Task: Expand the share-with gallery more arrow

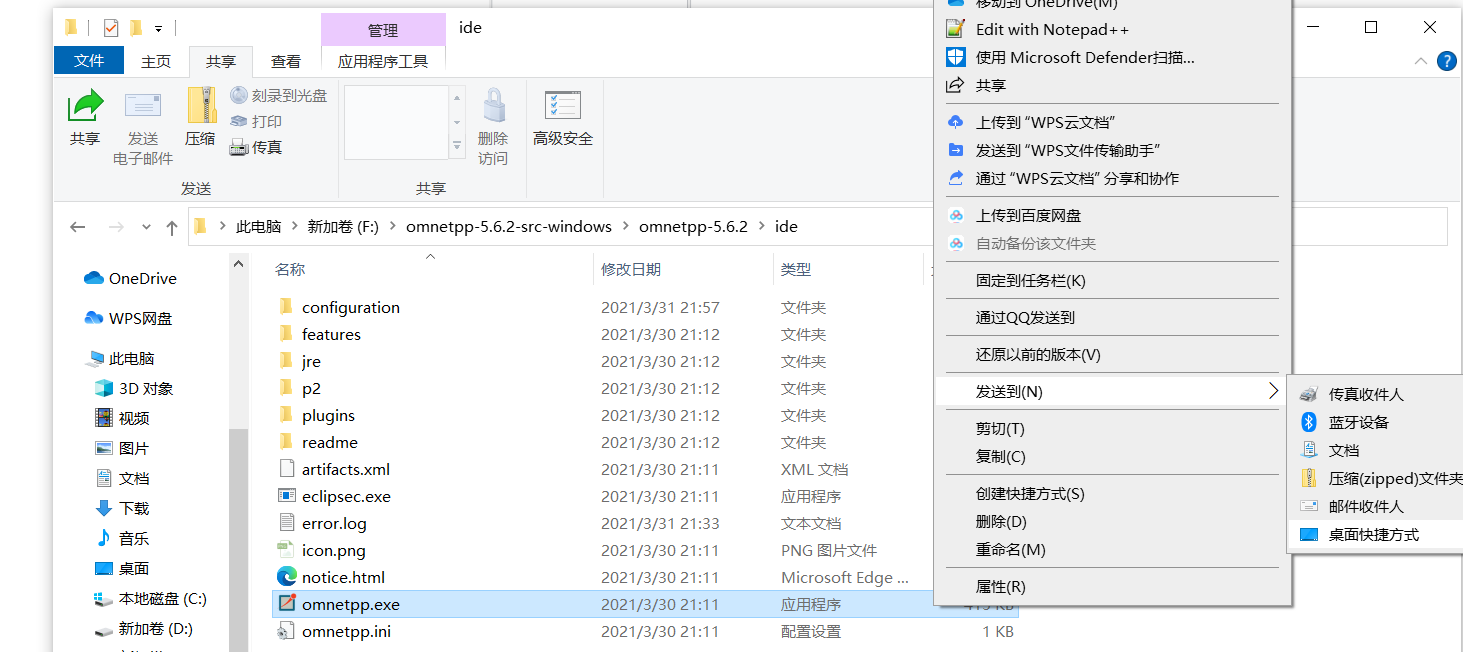Action: pos(457,147)
